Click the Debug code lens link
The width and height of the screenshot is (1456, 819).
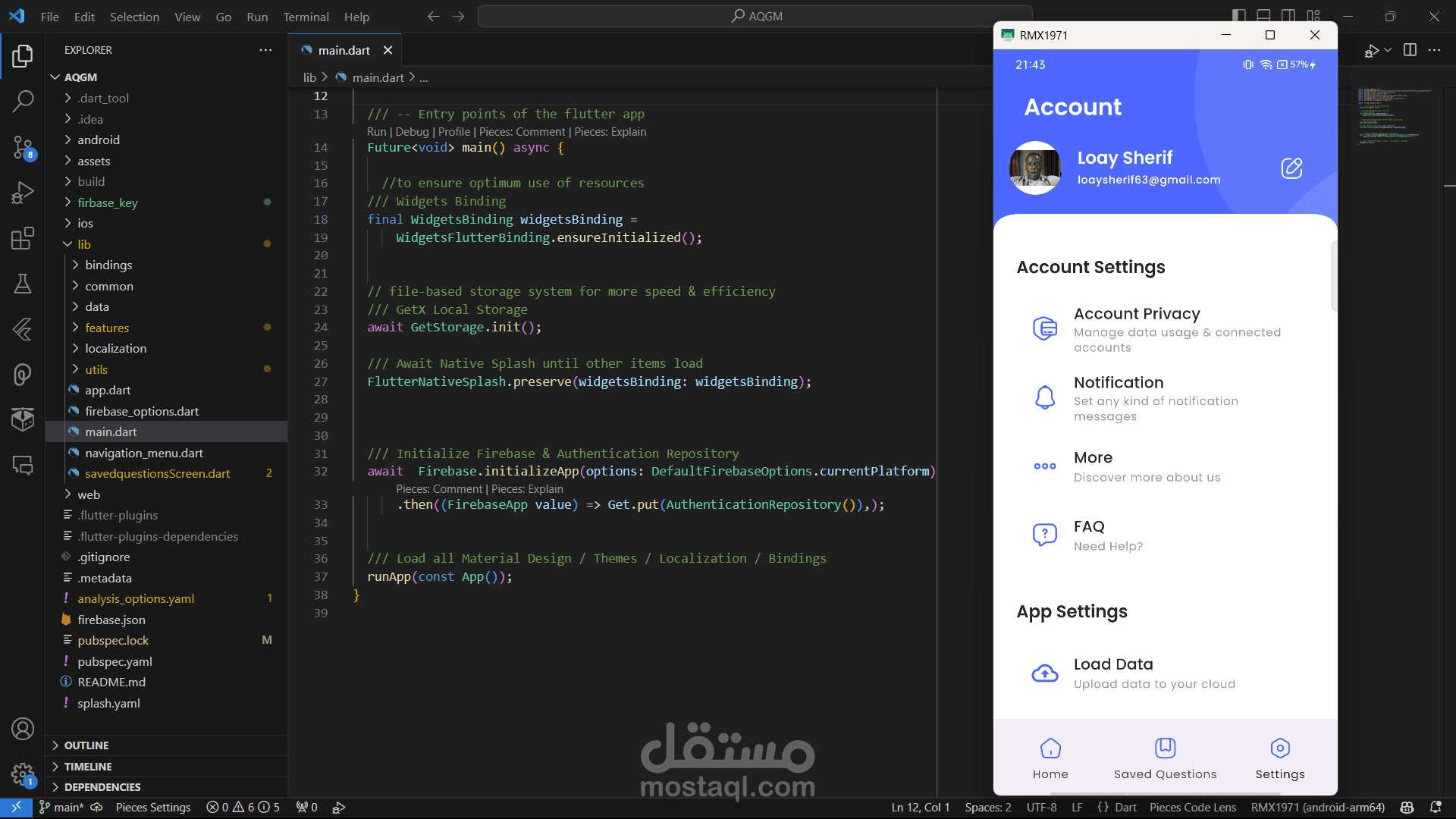[x=412, y=132]
